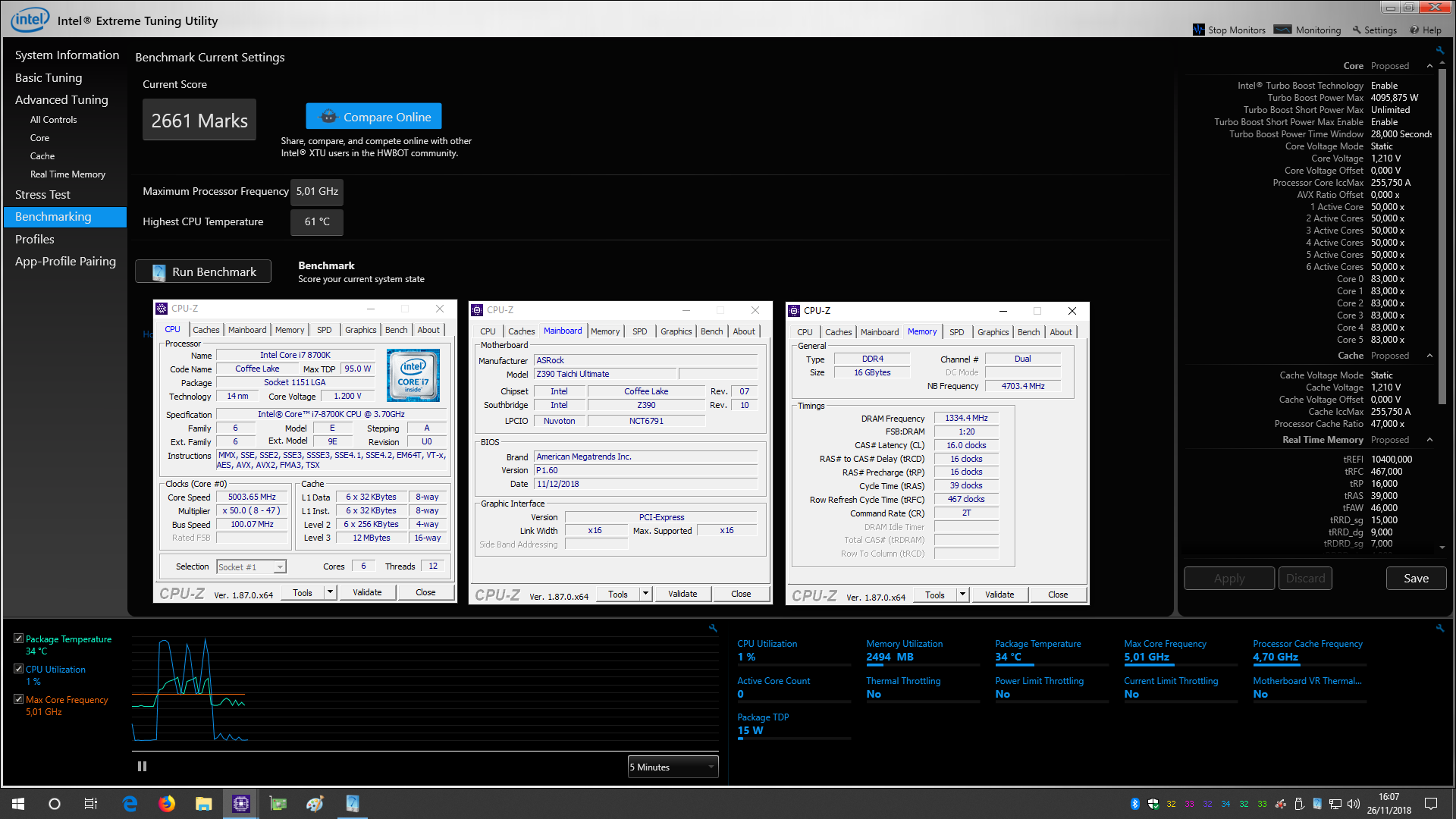Launch Microsoft Edge from the taskbar

130,804
